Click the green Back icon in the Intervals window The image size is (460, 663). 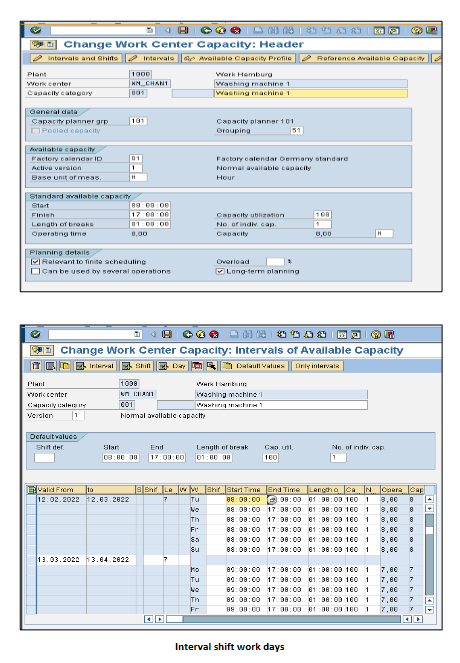pyautogui.click(x=187, y=334)
